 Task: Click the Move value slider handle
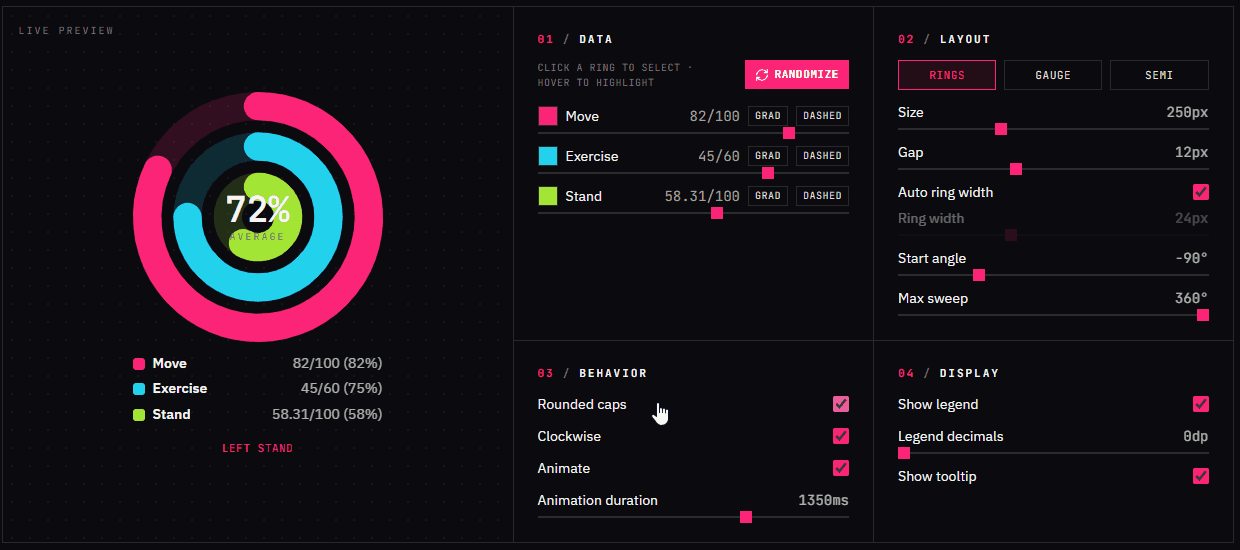[789, 133]
